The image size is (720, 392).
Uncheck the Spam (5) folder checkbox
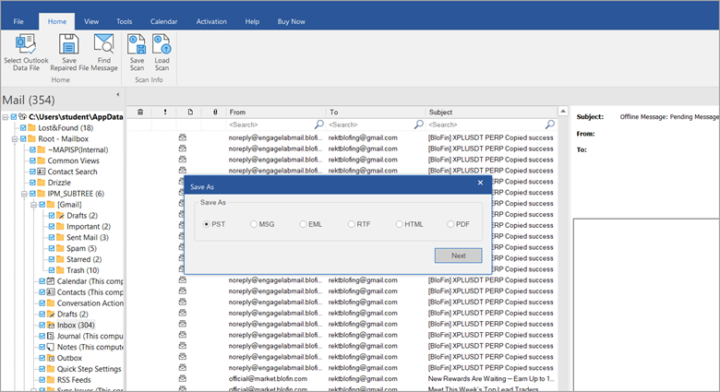(51, 248)
